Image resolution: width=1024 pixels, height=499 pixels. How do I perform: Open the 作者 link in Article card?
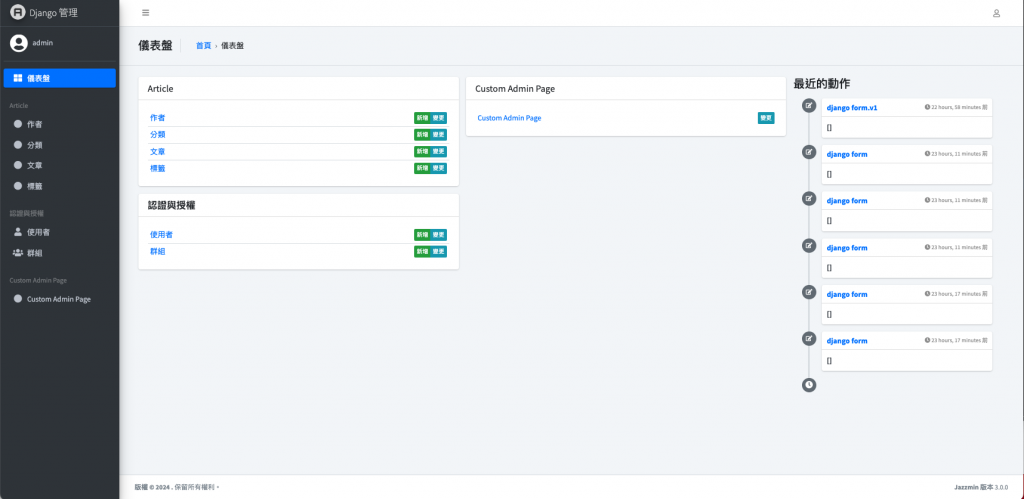157,118
